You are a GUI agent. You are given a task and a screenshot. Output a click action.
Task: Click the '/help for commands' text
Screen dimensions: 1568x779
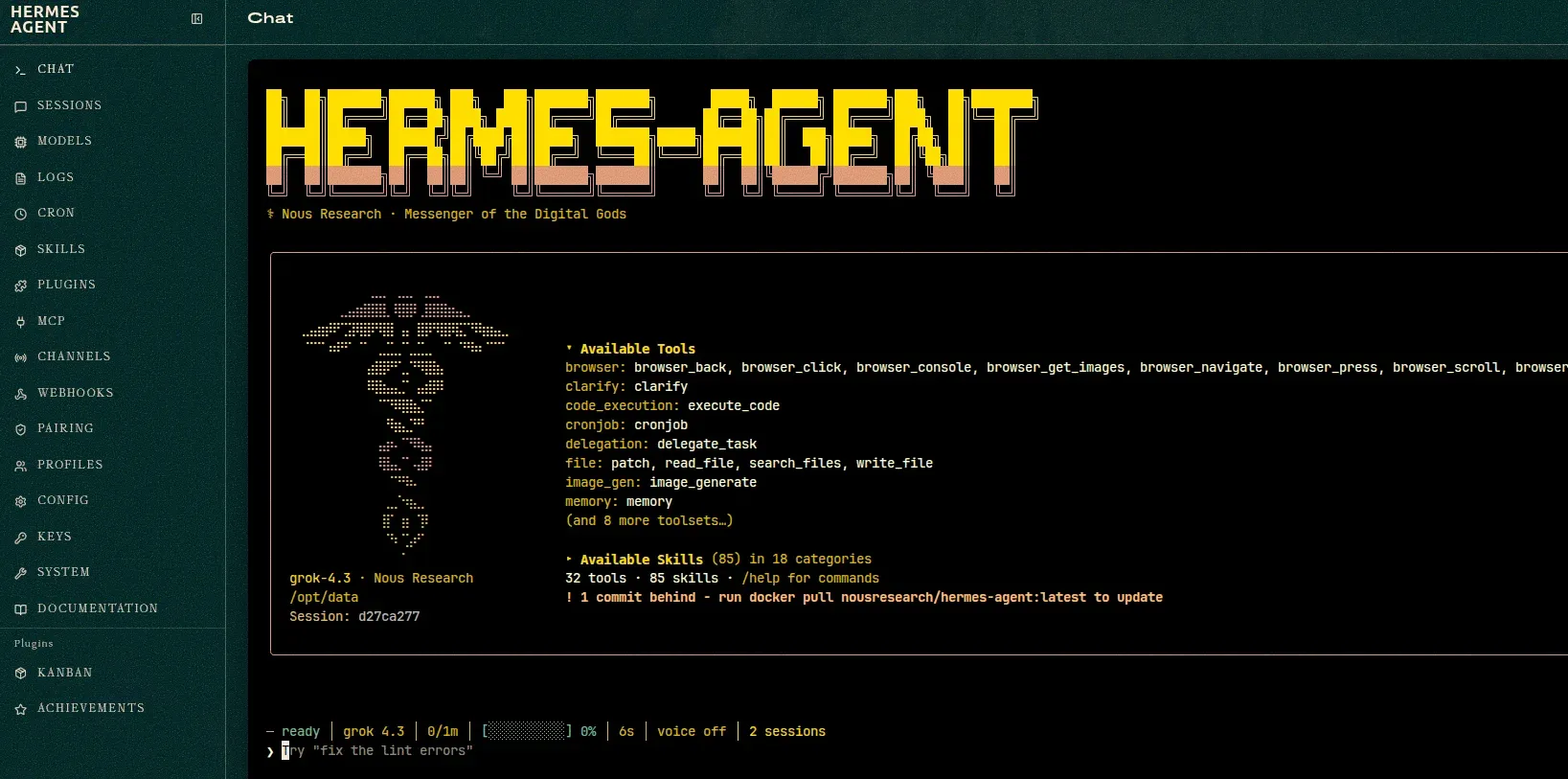810,579
